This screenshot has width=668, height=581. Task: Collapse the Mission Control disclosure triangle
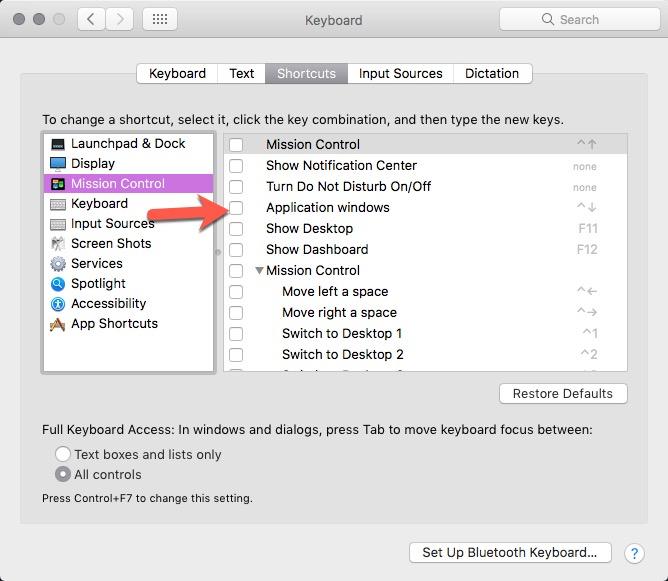click(259, 271)
